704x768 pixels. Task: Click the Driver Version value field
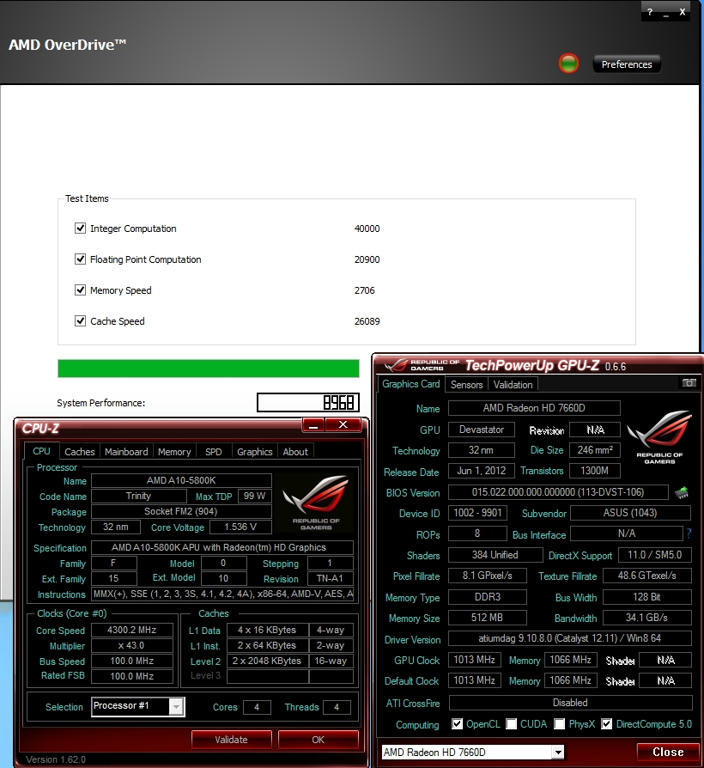(570, 639)
